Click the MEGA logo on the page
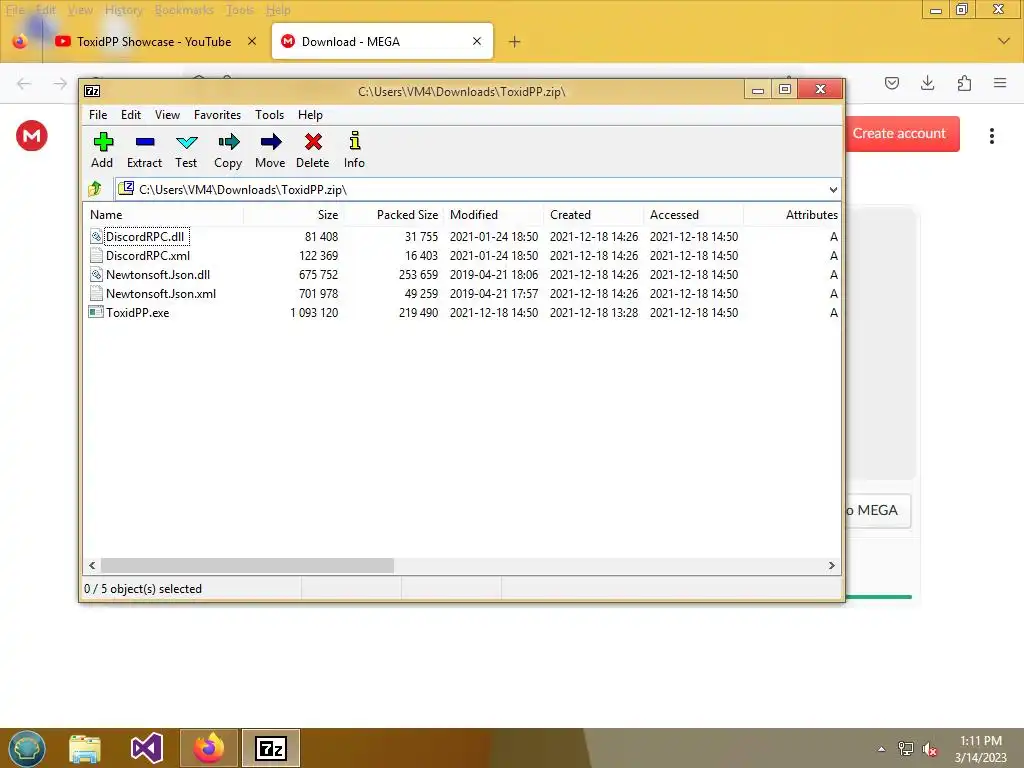Viewport: 1024px width, 768px height. pyautogui.click(x=32, y=136)
